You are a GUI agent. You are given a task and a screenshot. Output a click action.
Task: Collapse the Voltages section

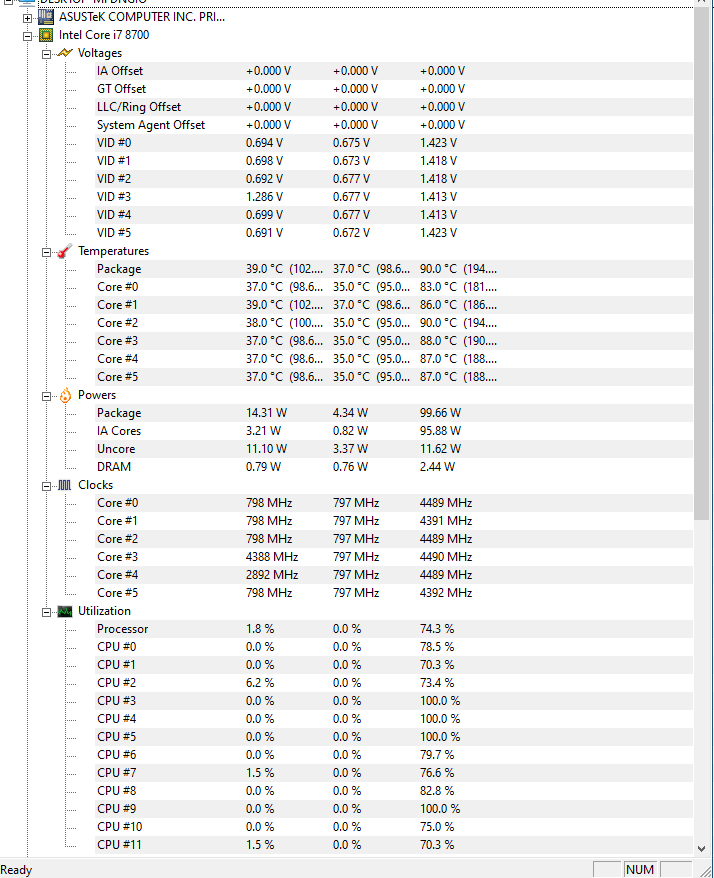tap(46, 54)
